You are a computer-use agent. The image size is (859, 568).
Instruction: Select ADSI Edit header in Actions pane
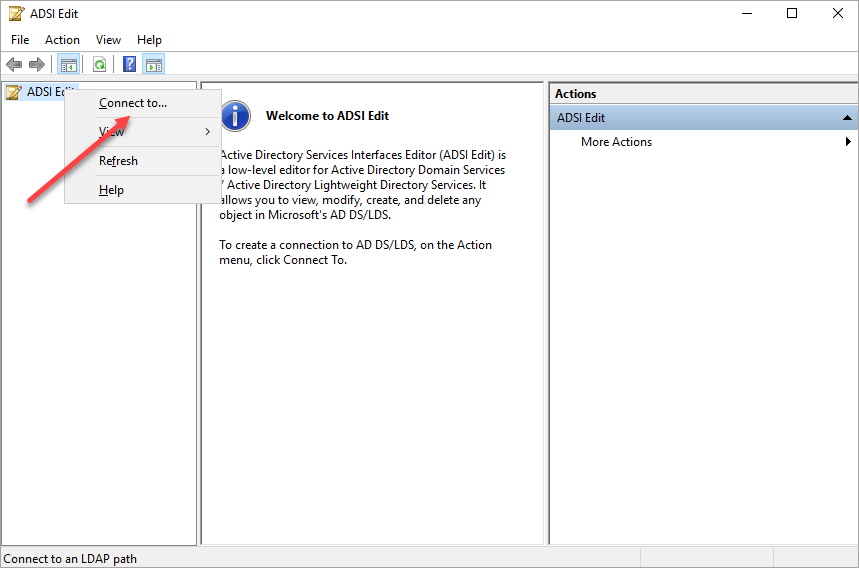pyautogui.click(x=703, y=118)
